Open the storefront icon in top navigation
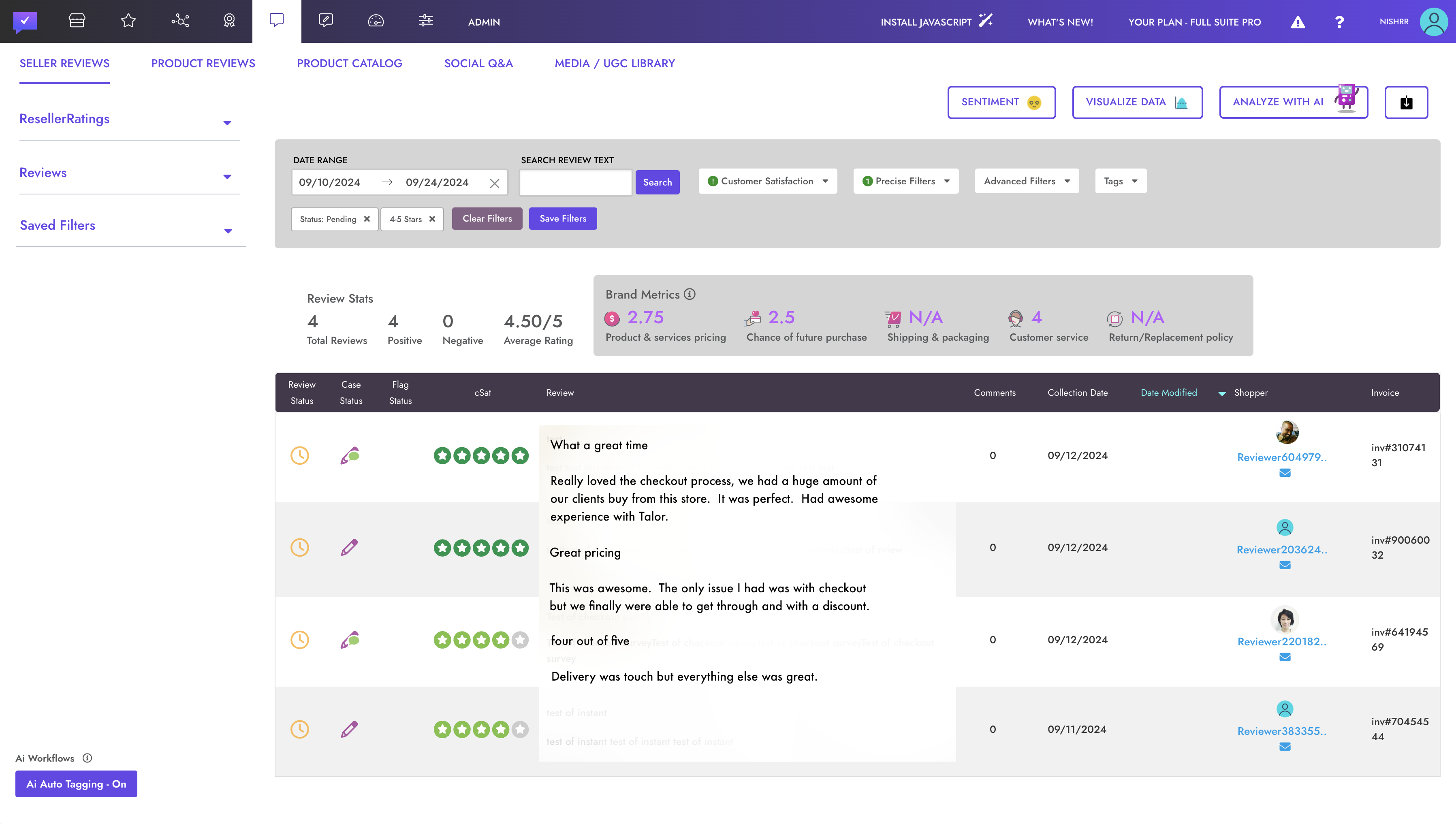Image resolution: width=1456 pixels, height=824 pixels. pyautogui.click(x=77, y=21)
